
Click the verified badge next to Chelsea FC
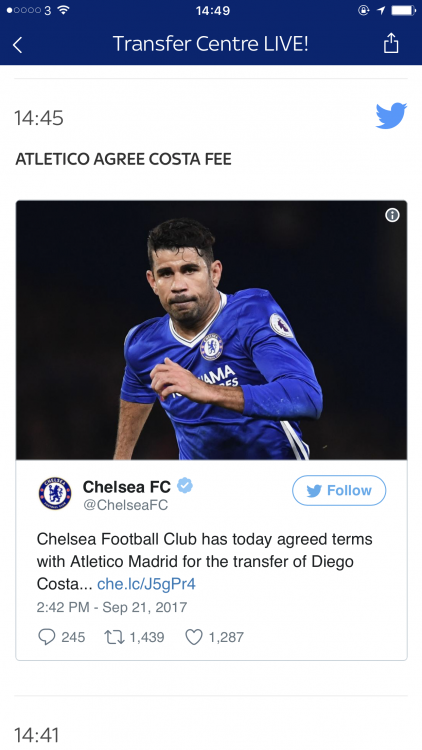[x=185, y=486]
